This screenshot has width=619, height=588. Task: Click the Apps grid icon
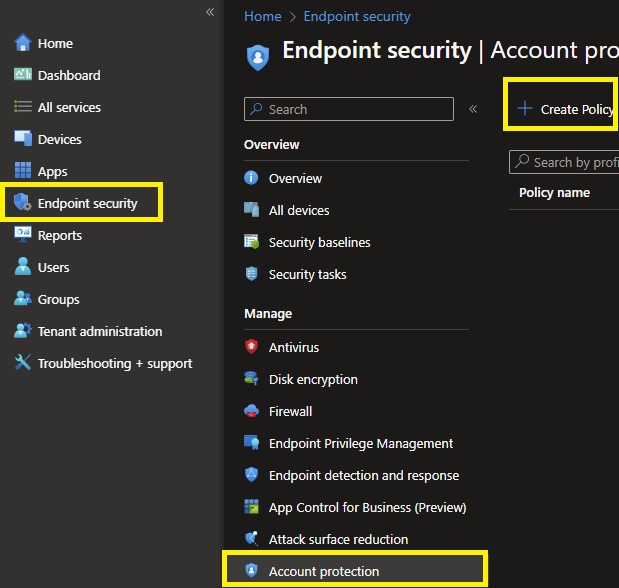click(x=22, y=171)
